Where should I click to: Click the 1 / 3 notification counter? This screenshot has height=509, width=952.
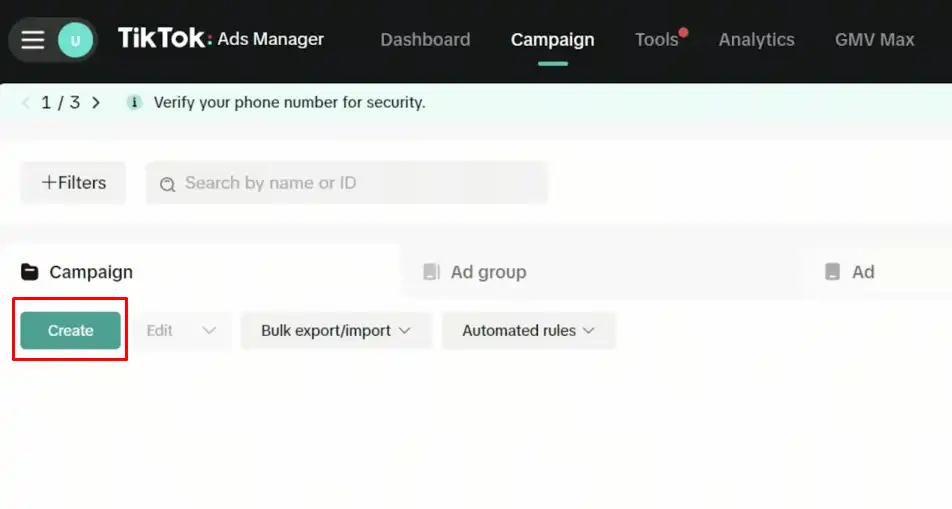tap(61, 103)
